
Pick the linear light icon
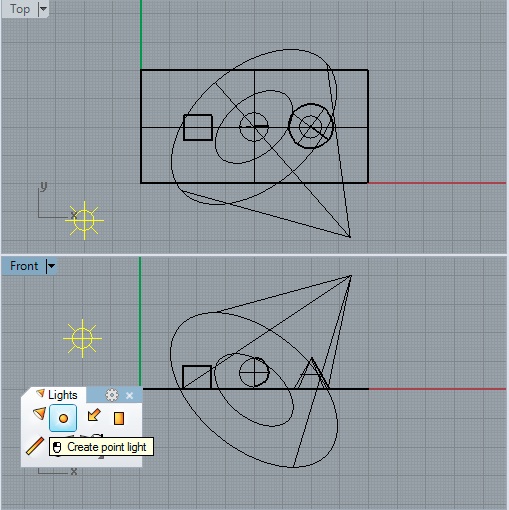point(35,446)
